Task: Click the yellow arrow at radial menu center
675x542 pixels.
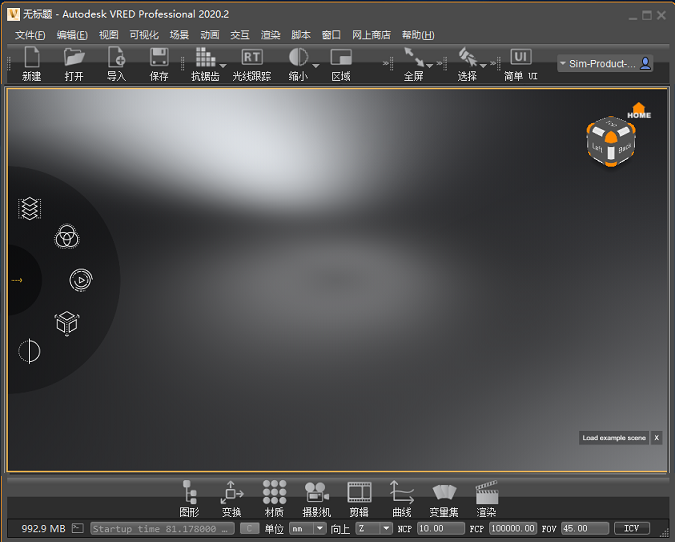Action: click(x=17, y=280)
